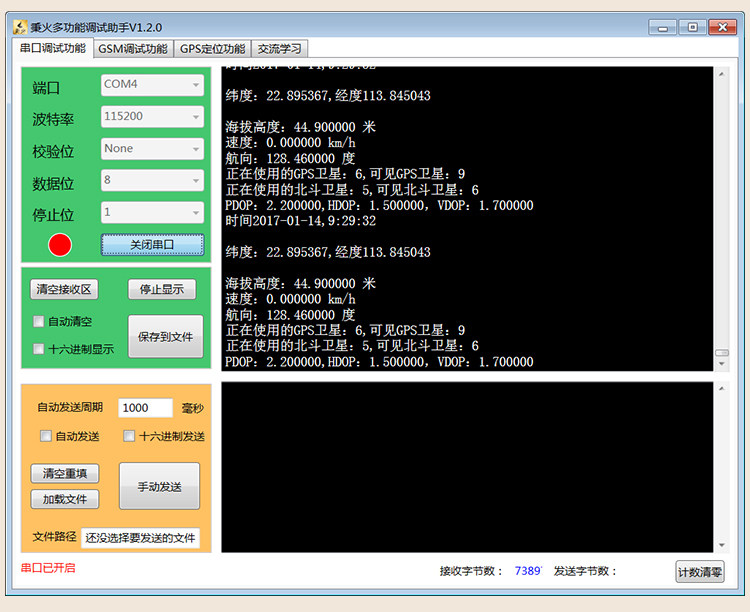Toggle the 十六进制显示 checkbox
Screen dimensions: 750x612
pos(39,349)
